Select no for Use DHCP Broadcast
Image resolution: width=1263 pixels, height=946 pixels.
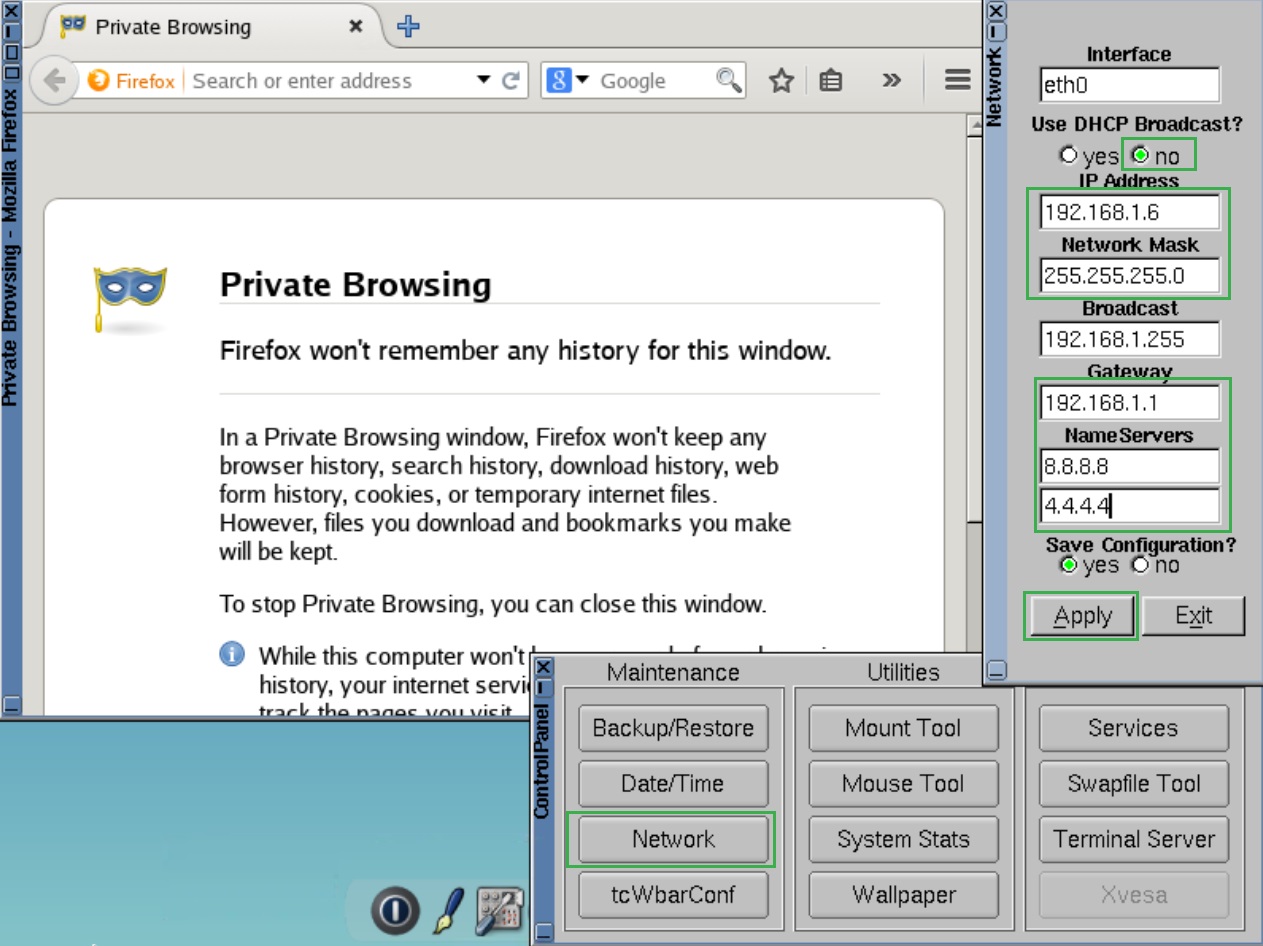tap(1140, 156)
